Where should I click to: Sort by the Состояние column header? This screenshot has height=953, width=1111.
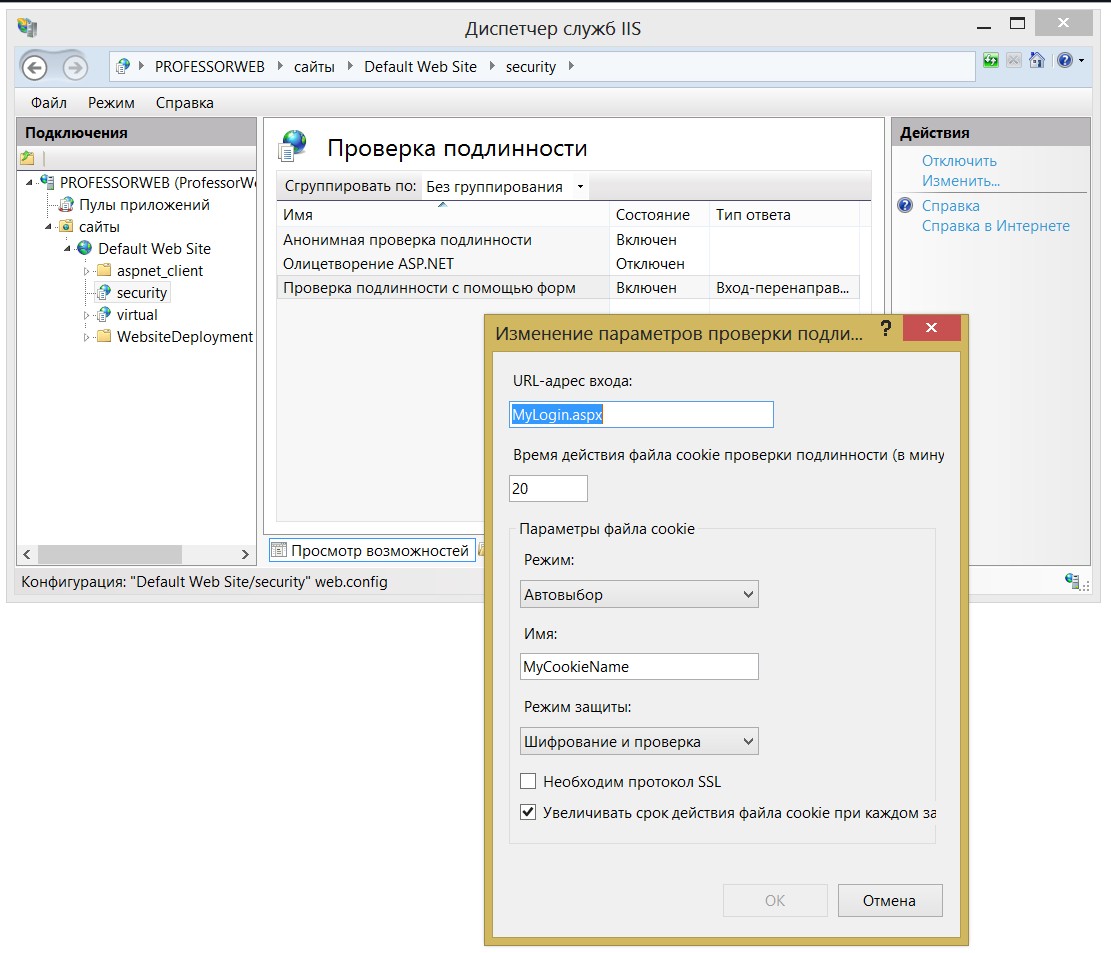point(659,215)
